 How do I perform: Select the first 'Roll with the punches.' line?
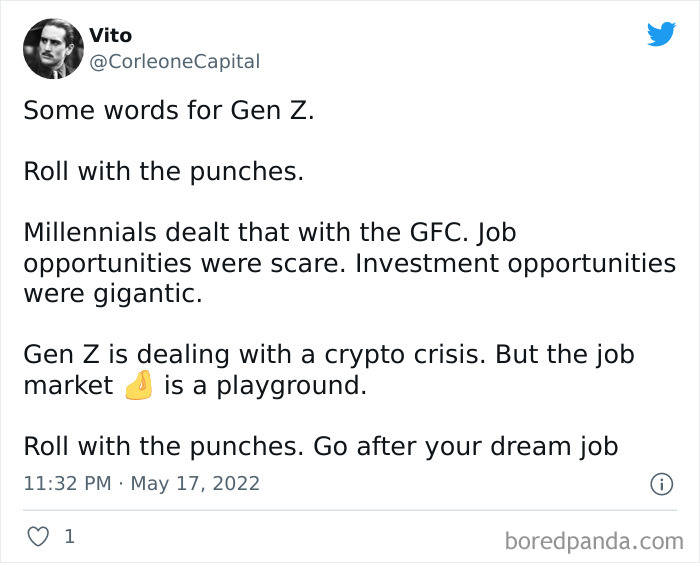[x=163, y=171]
